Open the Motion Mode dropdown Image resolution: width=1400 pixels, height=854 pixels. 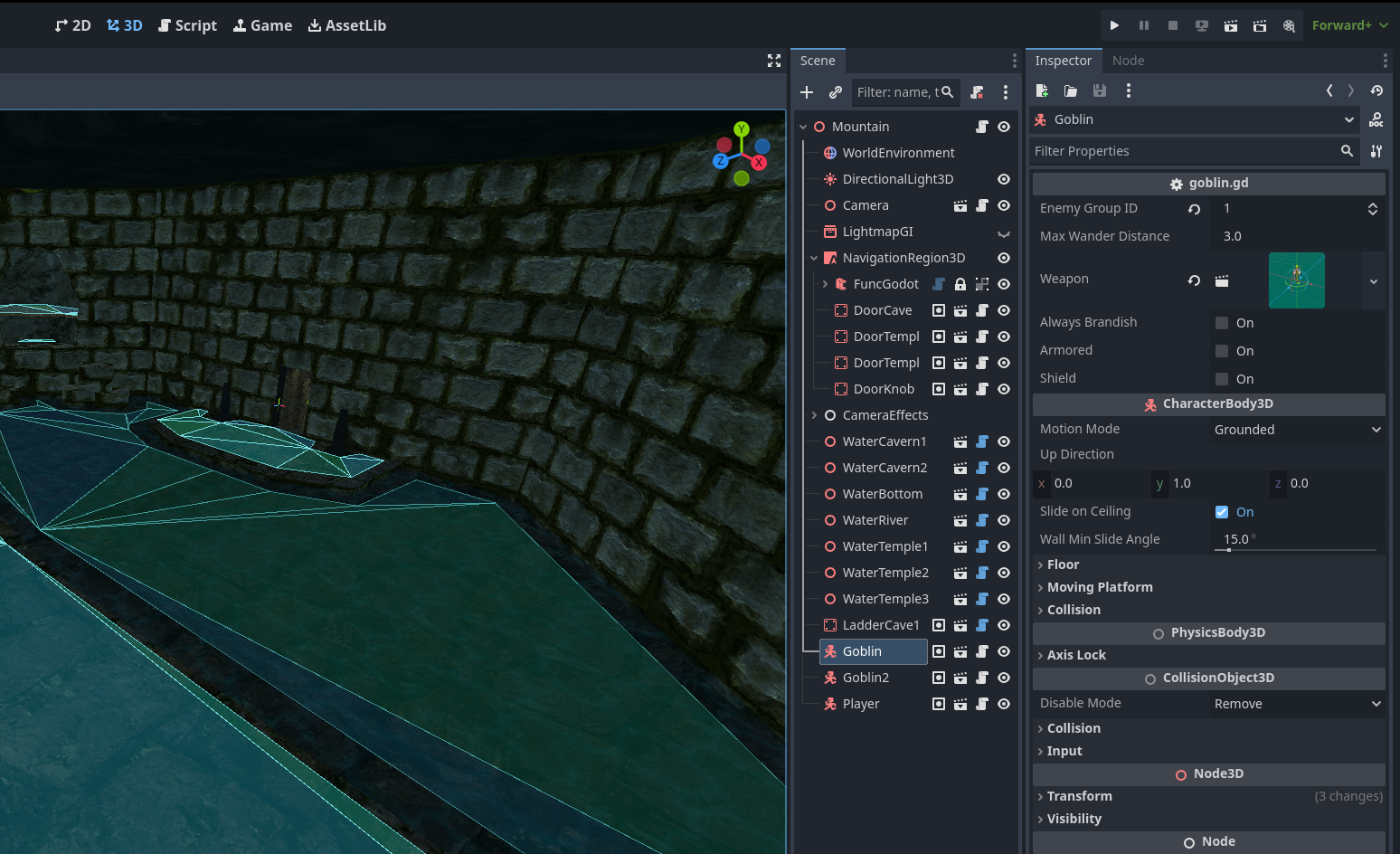point(1298,430)
